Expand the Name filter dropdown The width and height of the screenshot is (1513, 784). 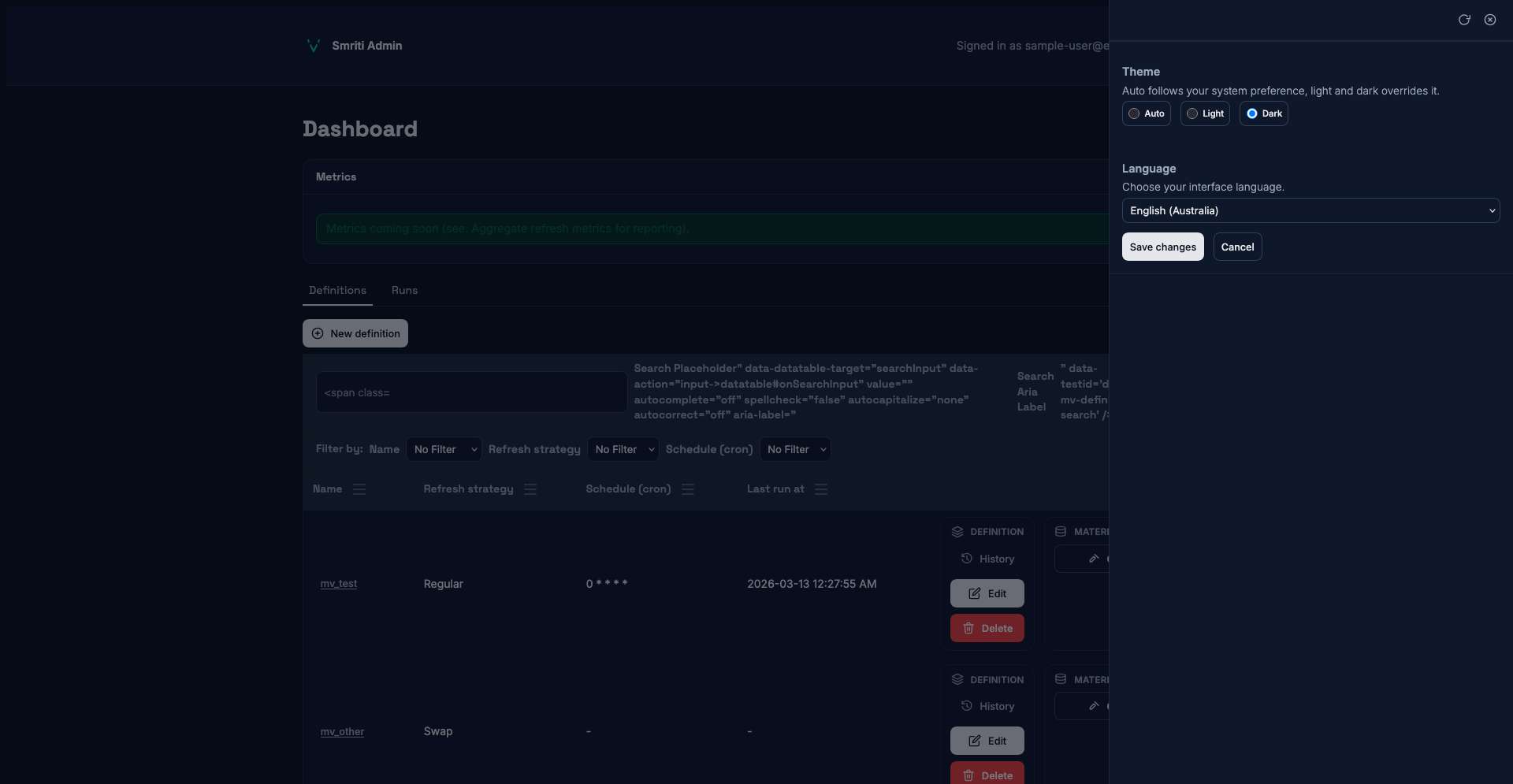(444, 449)
